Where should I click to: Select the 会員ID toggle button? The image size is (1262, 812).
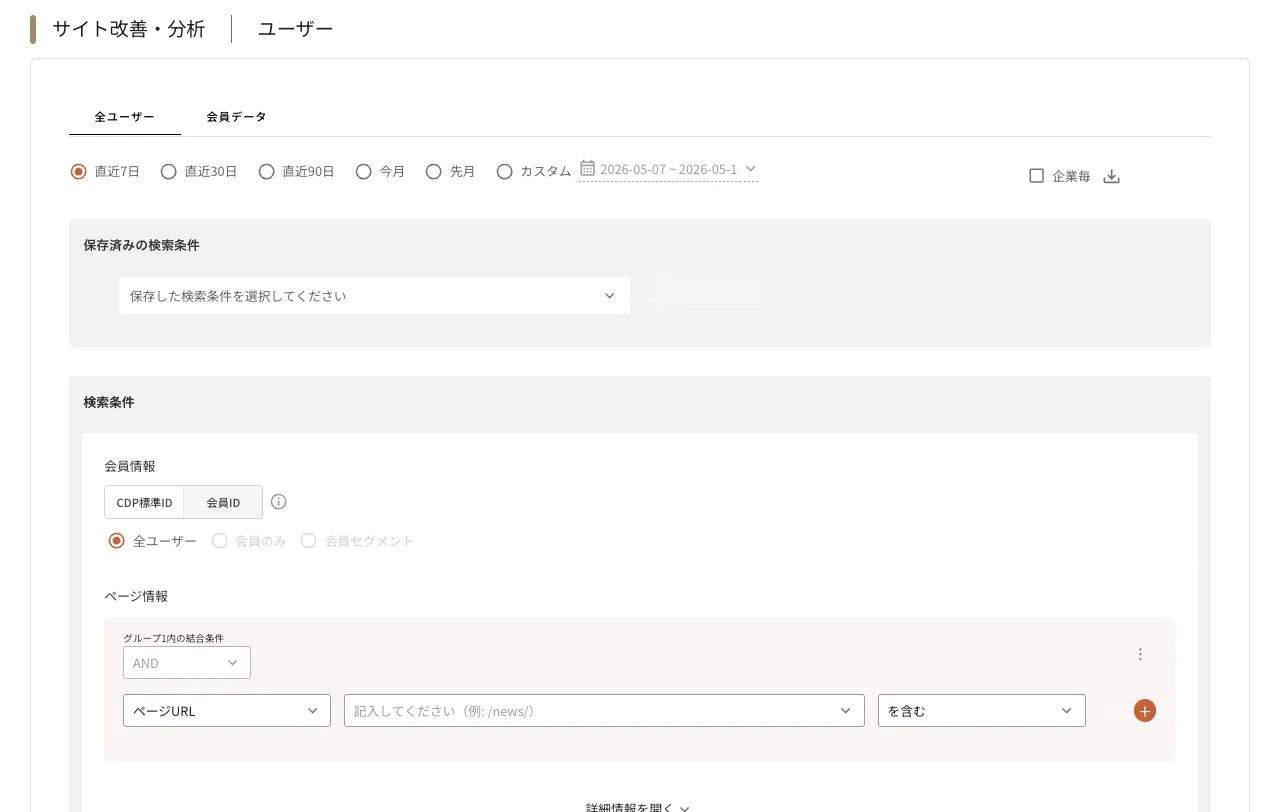pos(223,502)
